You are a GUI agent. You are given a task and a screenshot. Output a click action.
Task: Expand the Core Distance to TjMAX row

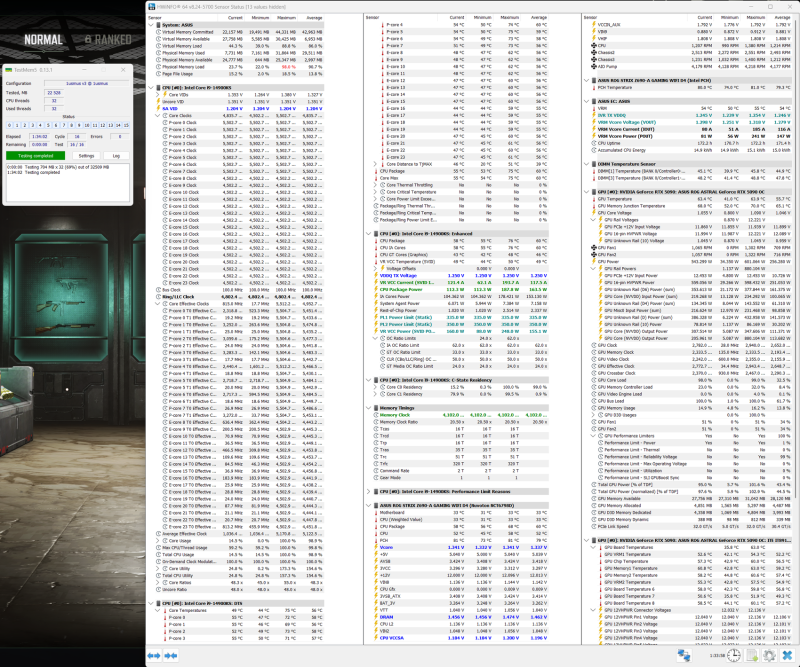click(376, 164)
